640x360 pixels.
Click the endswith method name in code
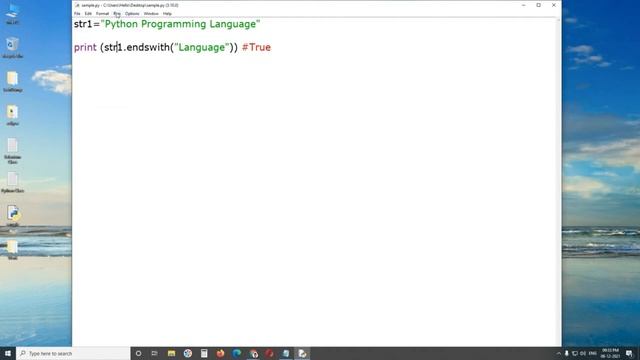(x=149, y=47)
